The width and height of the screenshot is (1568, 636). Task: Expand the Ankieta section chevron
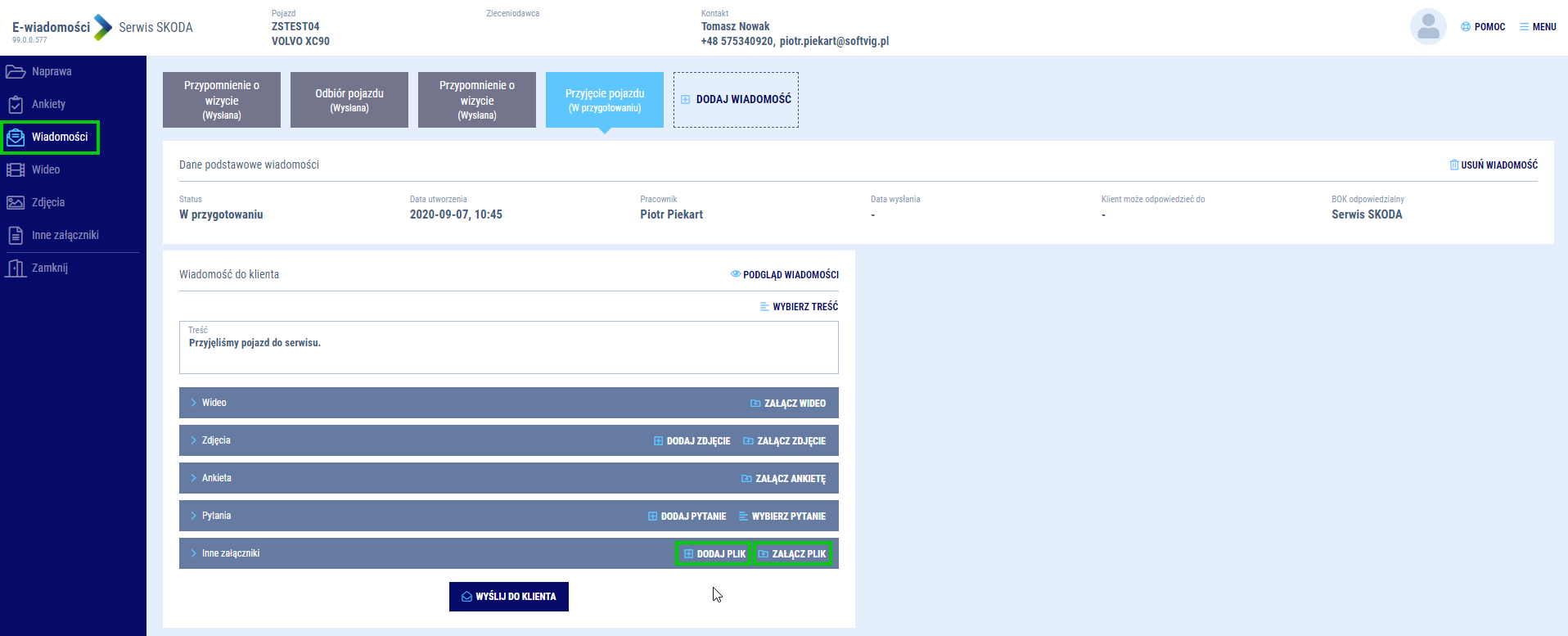click(193, 478)
